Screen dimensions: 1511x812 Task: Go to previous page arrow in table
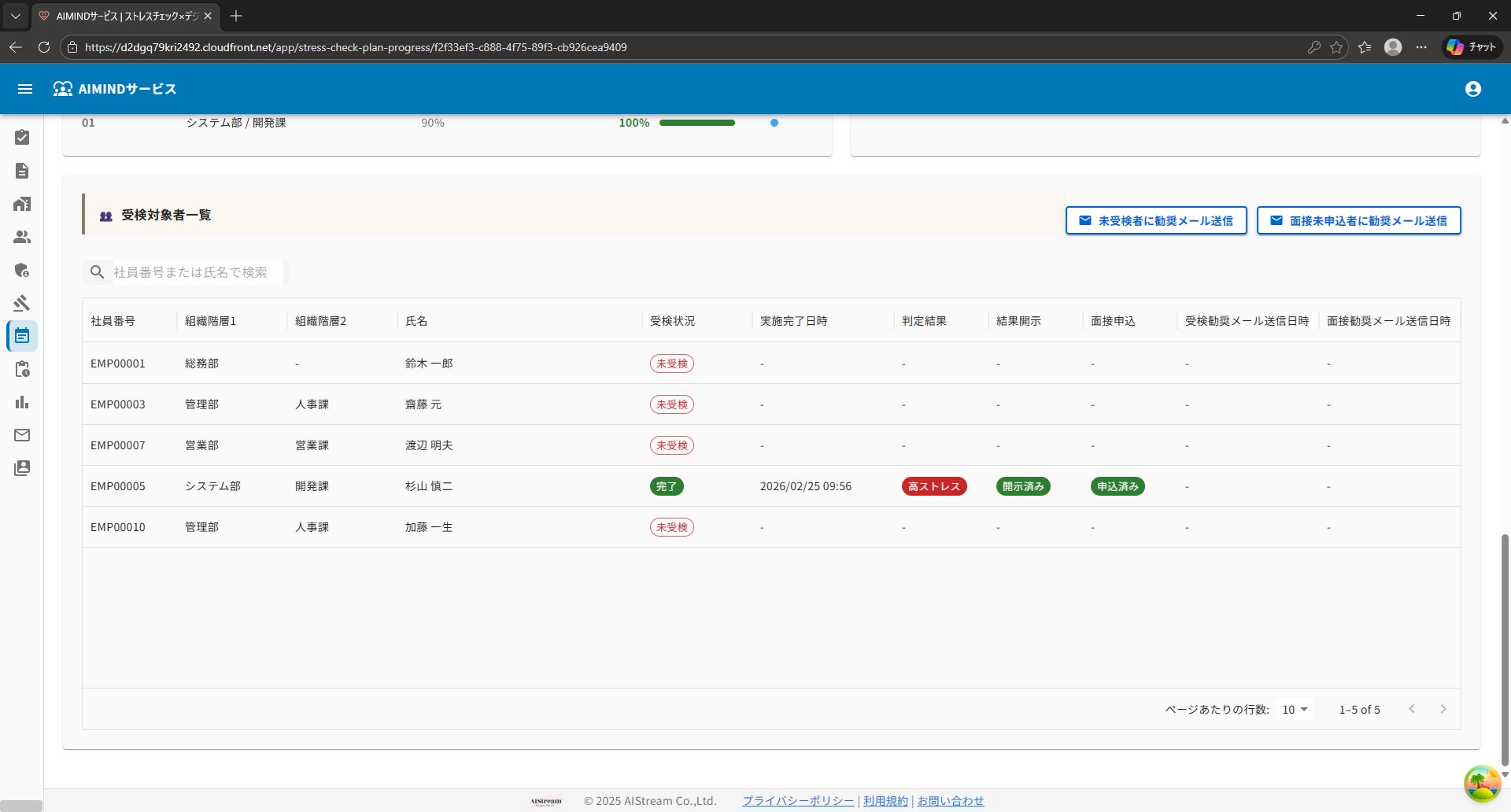(x=1412, y=709)
